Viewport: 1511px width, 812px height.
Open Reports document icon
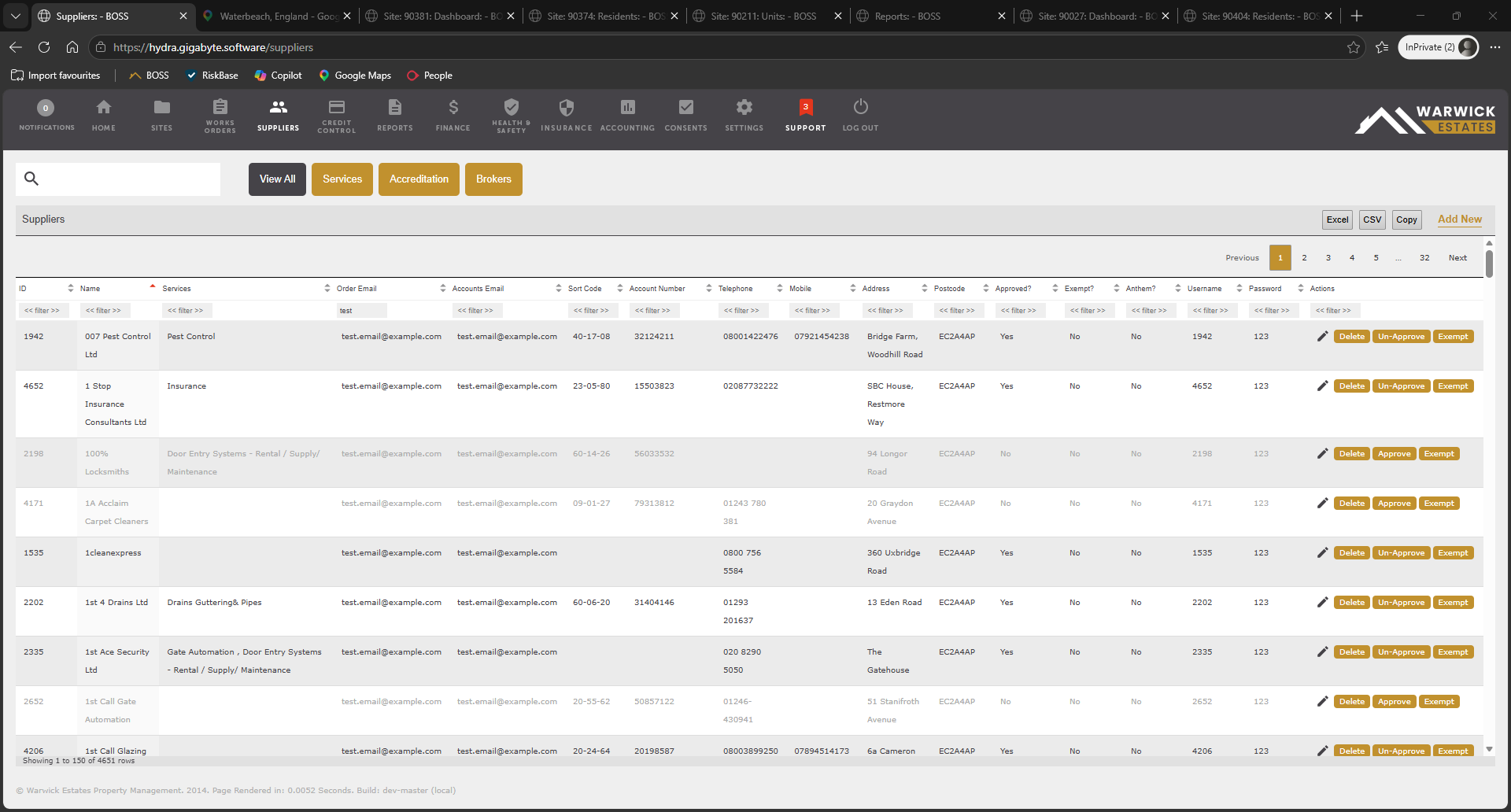click(x=395, y=107)
